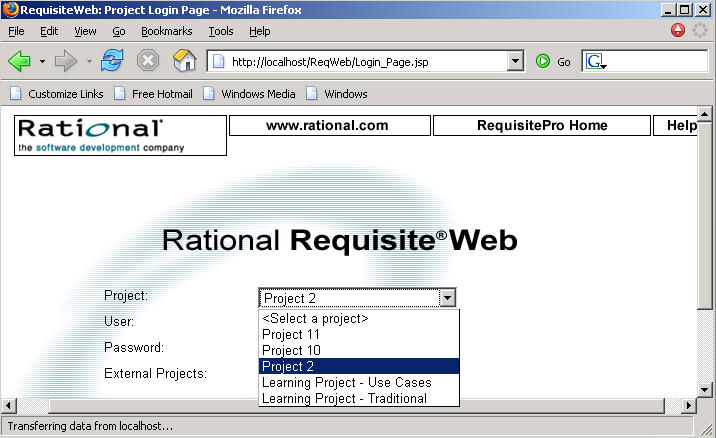Open the RequisitePro Home link
The height and width of the screenshot is (438, 716).
tap(541, 126)
